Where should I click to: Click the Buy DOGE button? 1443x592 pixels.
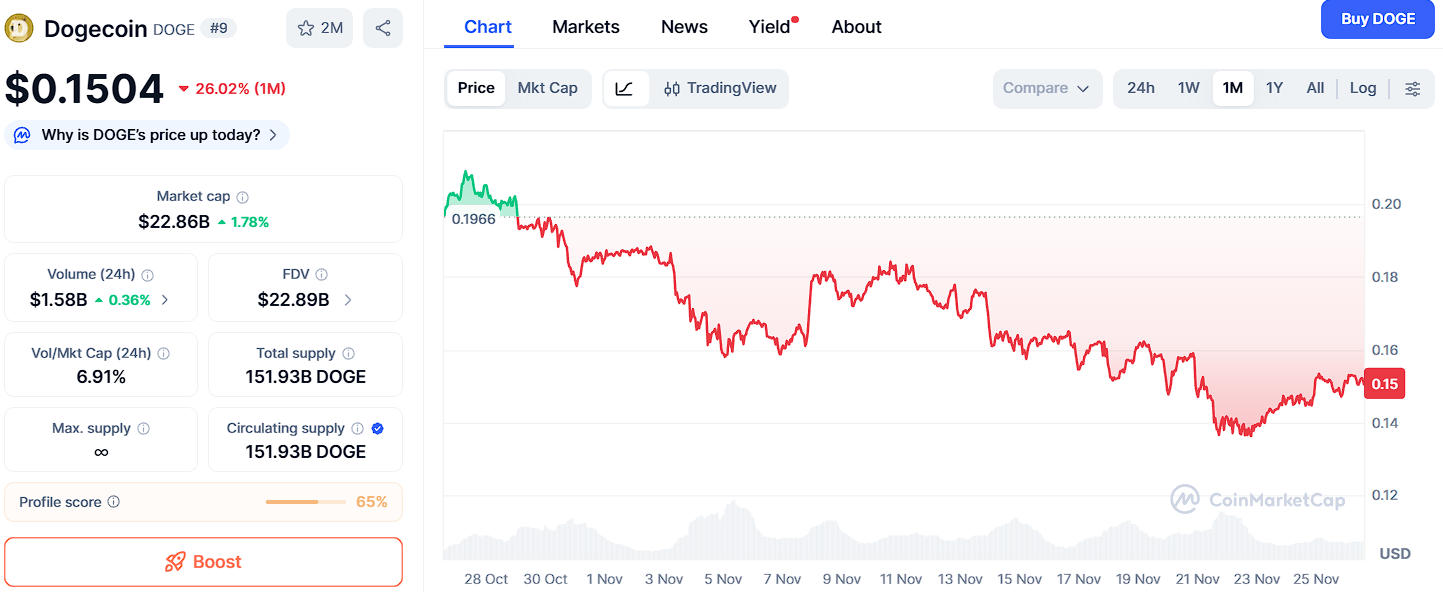tap(1377, 19)
